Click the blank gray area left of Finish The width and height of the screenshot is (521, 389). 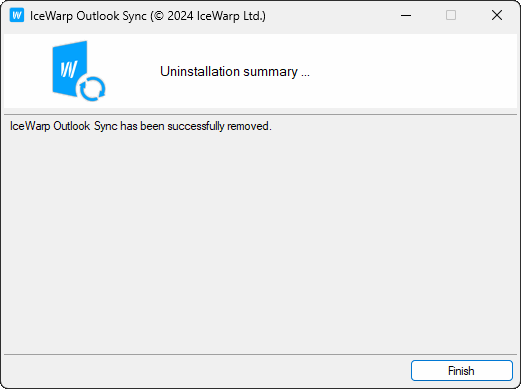(207, 370)
